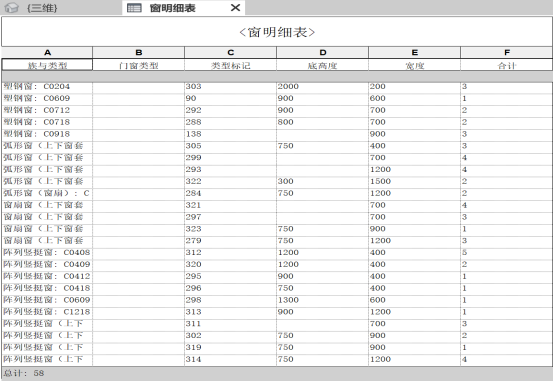Click the sill height 300 cell
The image size is (554, 381).
[x=323, y=181]
